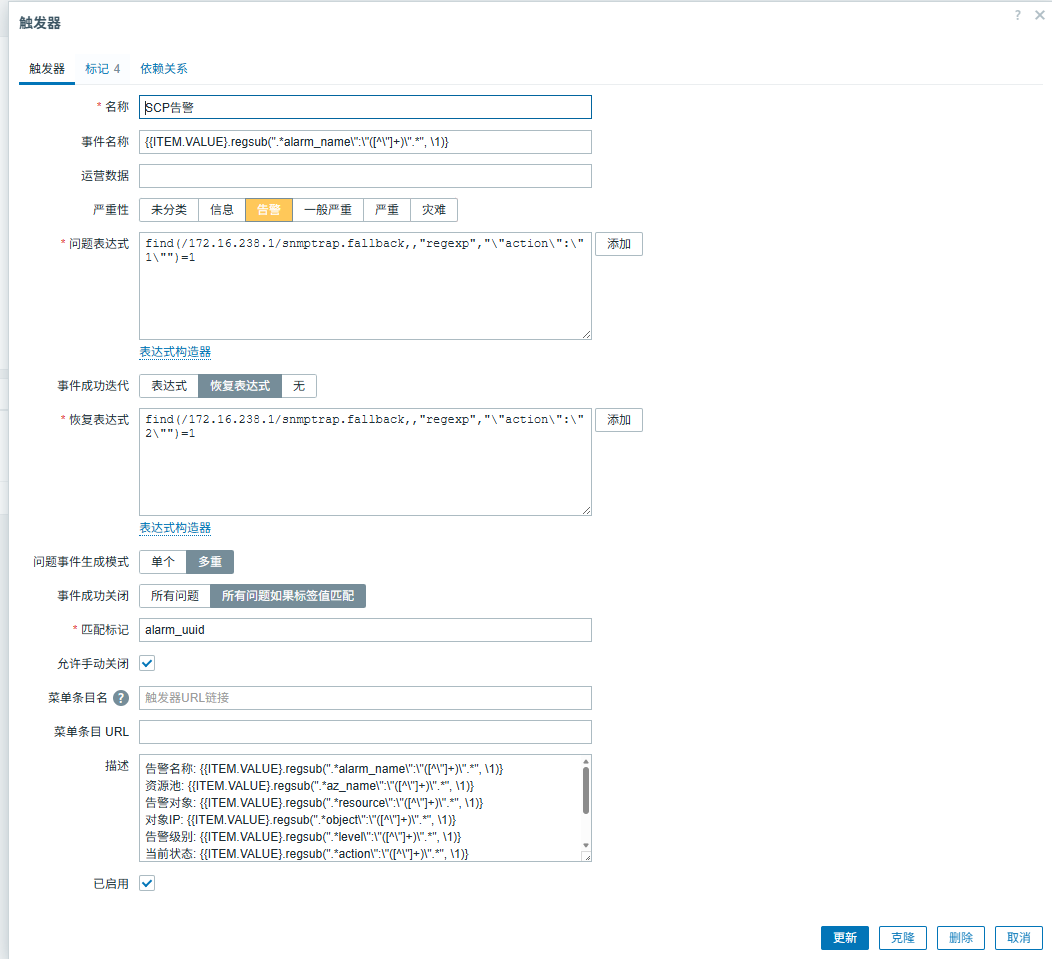Select 灾难 severity level
Viewport: 1052px width, 959px height.
coord(434,210)
